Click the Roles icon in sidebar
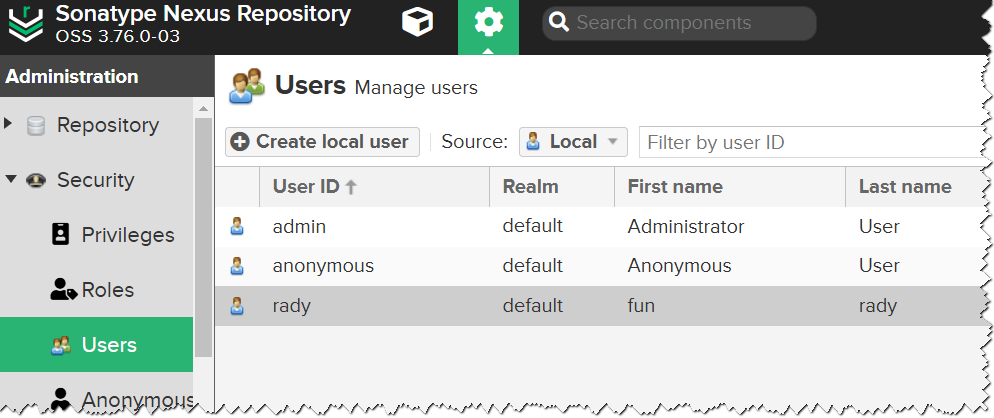 point(63,290)
